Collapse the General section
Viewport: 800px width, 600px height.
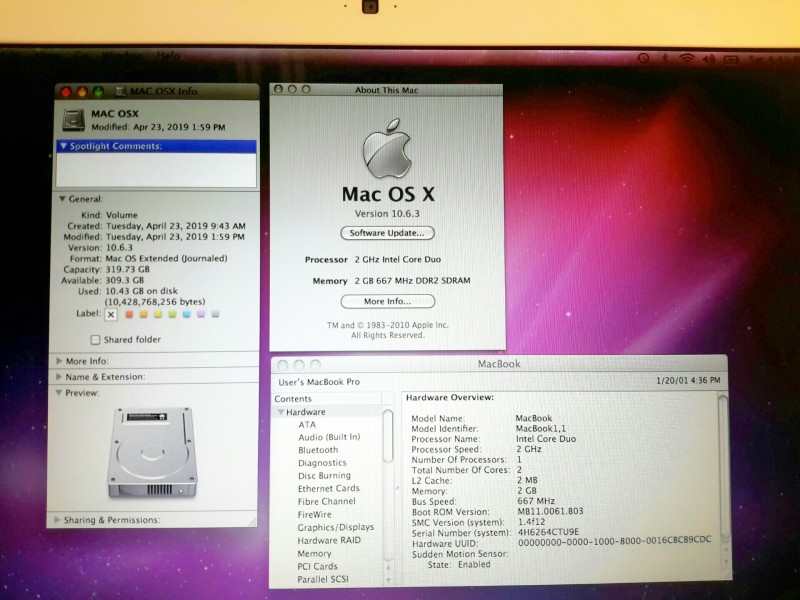pyautogui.click(x=62, y=199)
